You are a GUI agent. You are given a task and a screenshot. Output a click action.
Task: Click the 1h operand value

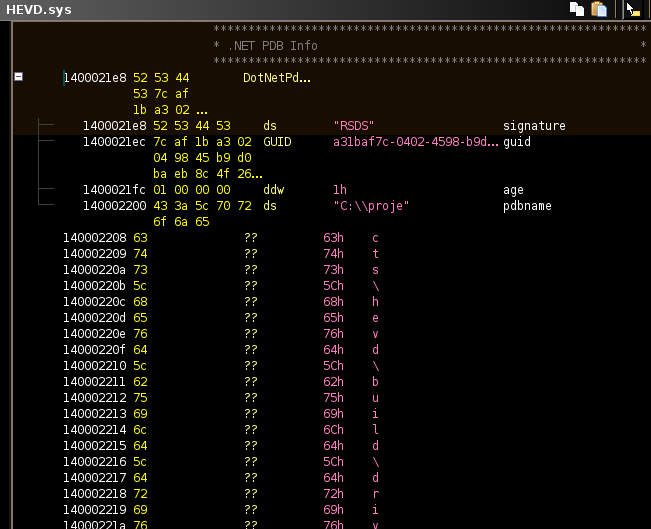340,190
